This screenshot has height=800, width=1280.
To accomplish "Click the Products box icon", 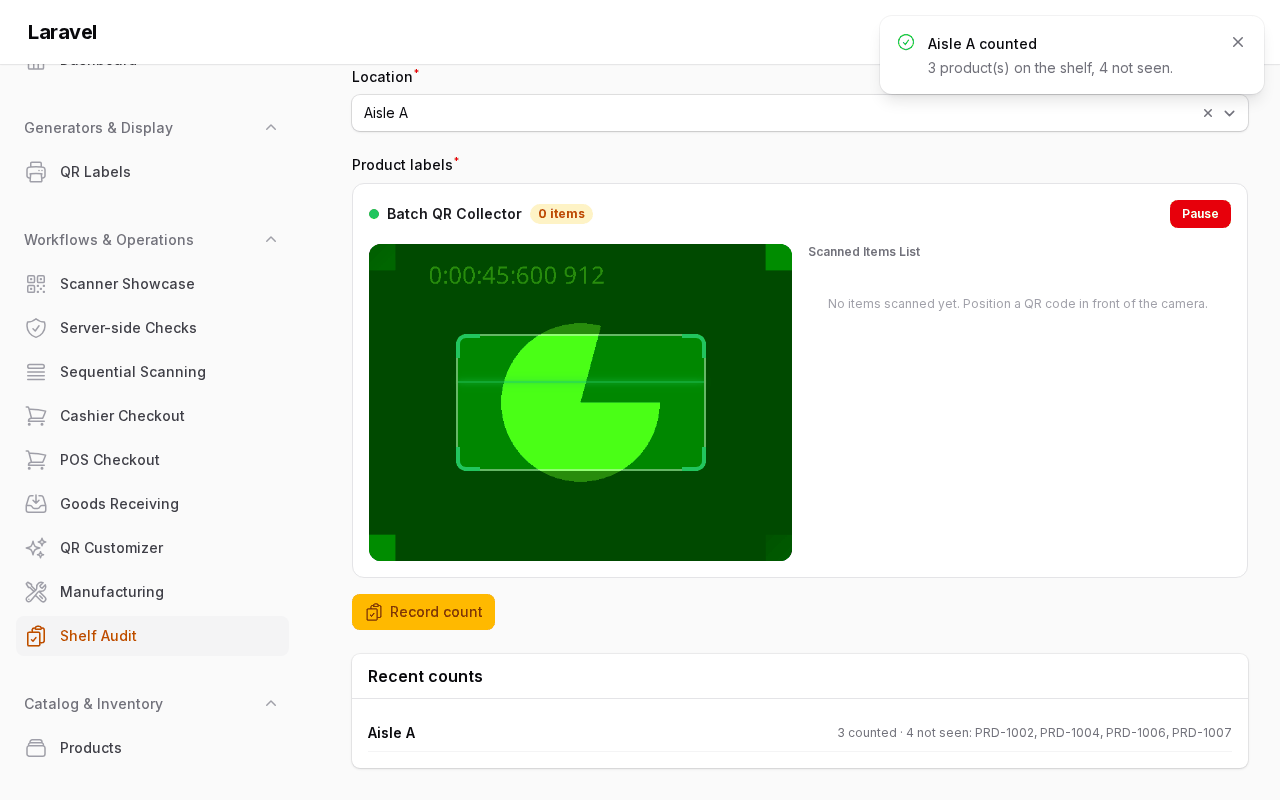I will click(36, 748).
